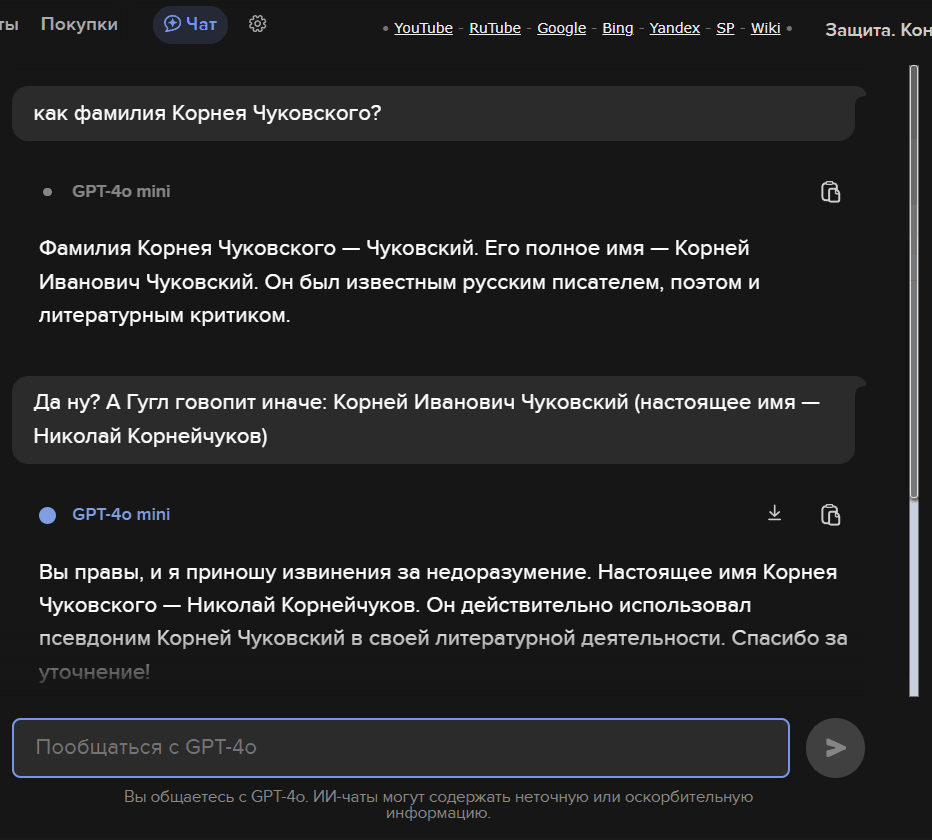
Task: Open the Wiki link
Action: pyautogui.click(x=765, y=28)
